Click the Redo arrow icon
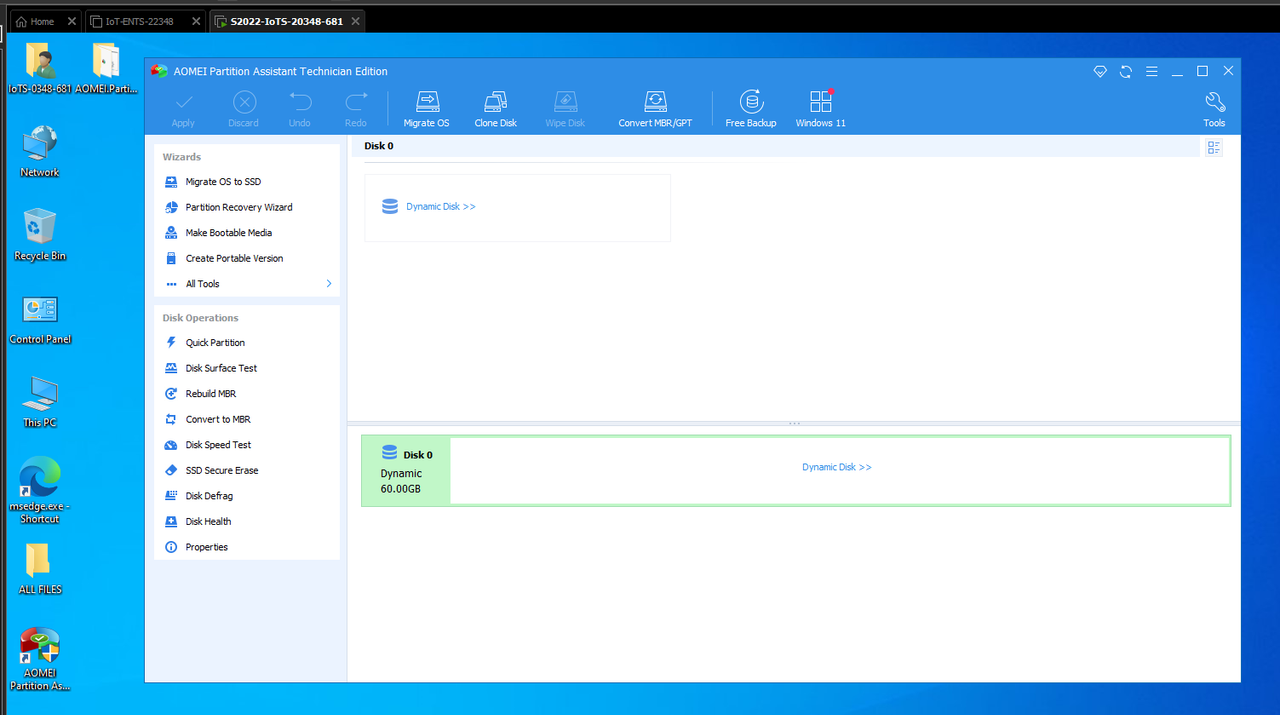Image resolution: width=1280 pixels, height=715 pixels. (x=356, y=102)
